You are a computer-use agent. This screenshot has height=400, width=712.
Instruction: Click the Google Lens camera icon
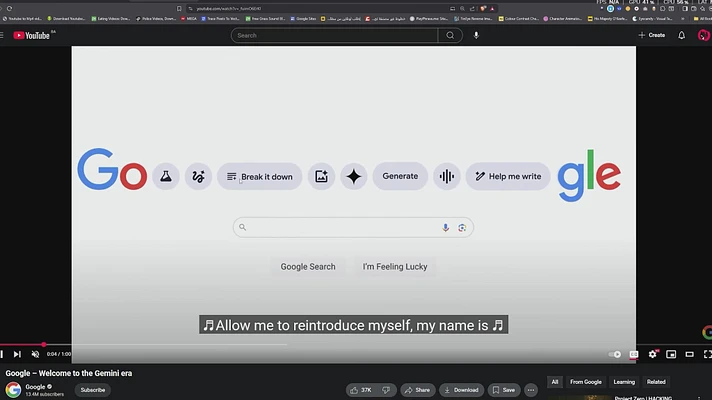pyautogui.click(x=462, y=228)
